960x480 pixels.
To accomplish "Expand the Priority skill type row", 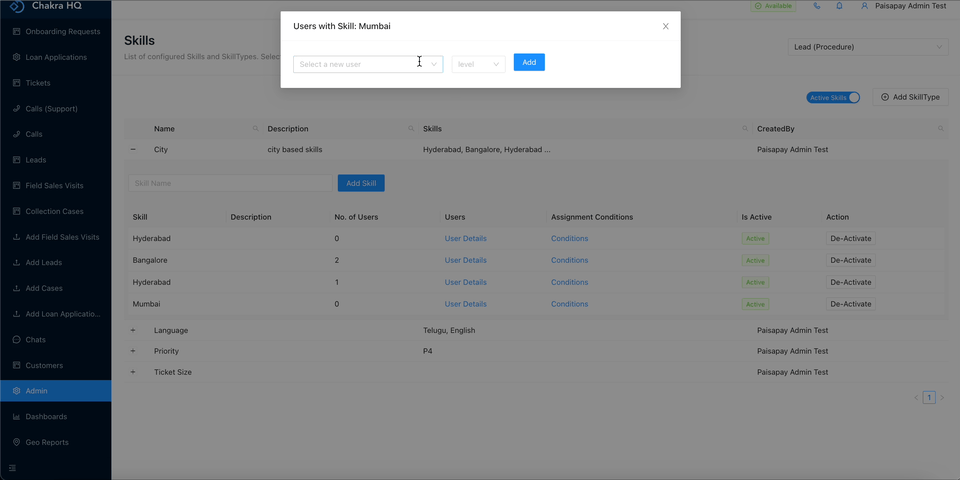I will point(133,351).
